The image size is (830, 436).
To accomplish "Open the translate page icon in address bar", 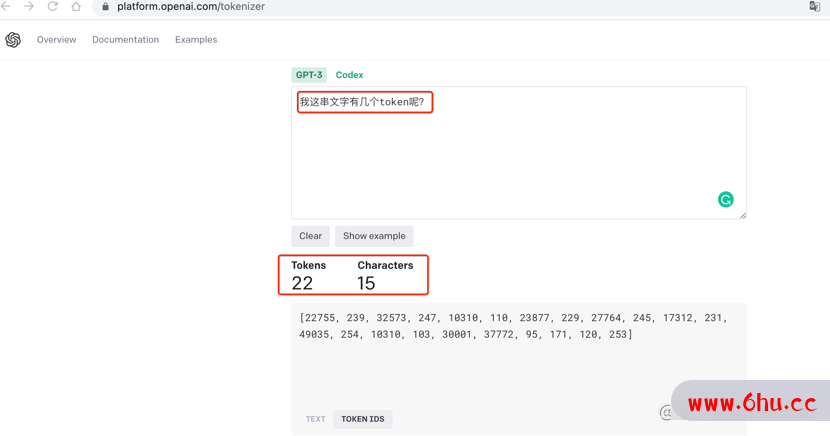I will tap(815, 6).
